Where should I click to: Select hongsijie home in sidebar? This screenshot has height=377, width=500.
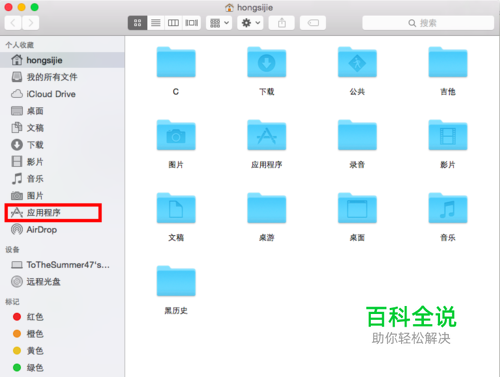(x=62, y=60)
